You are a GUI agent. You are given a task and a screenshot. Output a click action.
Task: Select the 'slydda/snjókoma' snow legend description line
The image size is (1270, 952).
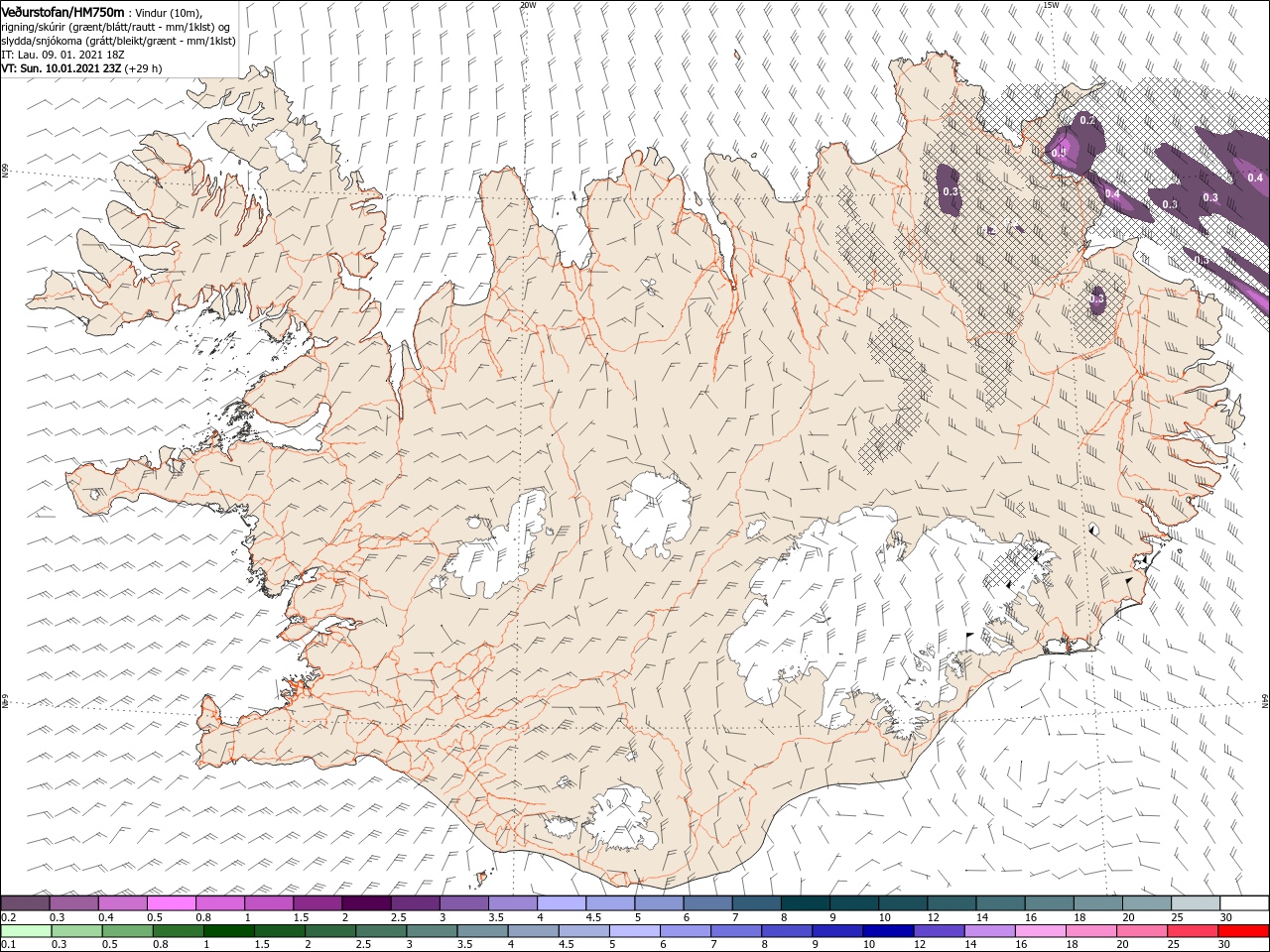[118, 41]
